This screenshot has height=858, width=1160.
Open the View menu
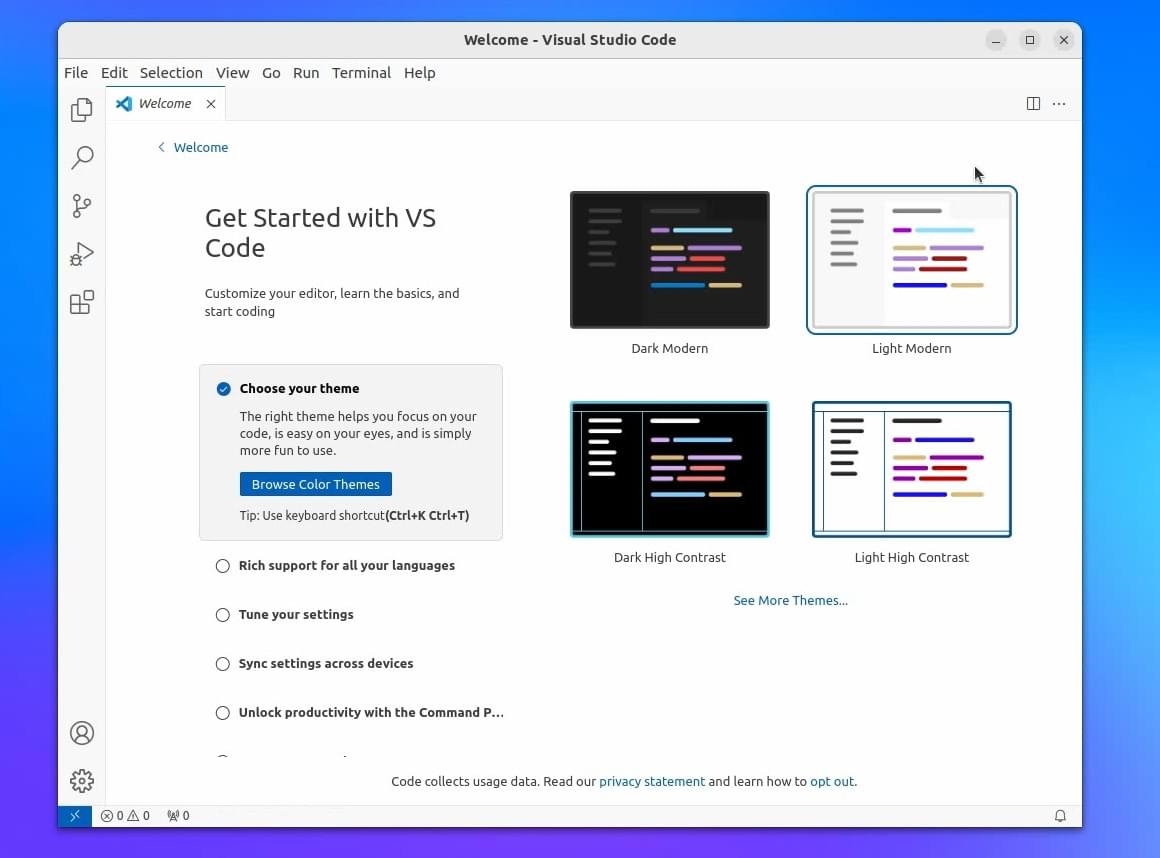[232, 72]
